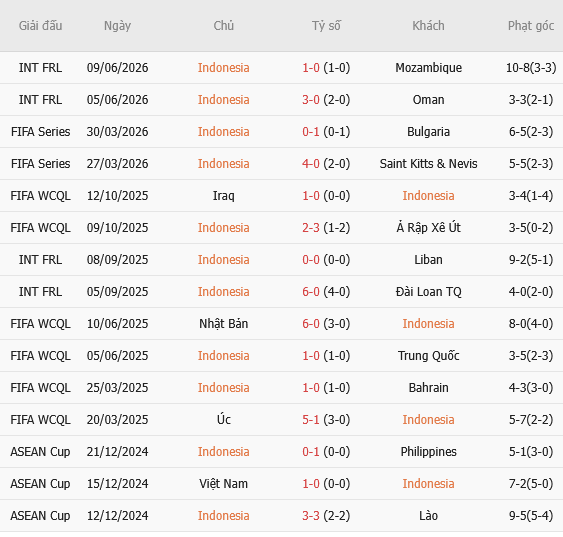Select the 6-0 score against Đài Loan TQ
Screen dimensions: 563x537
tap(311, 291)
